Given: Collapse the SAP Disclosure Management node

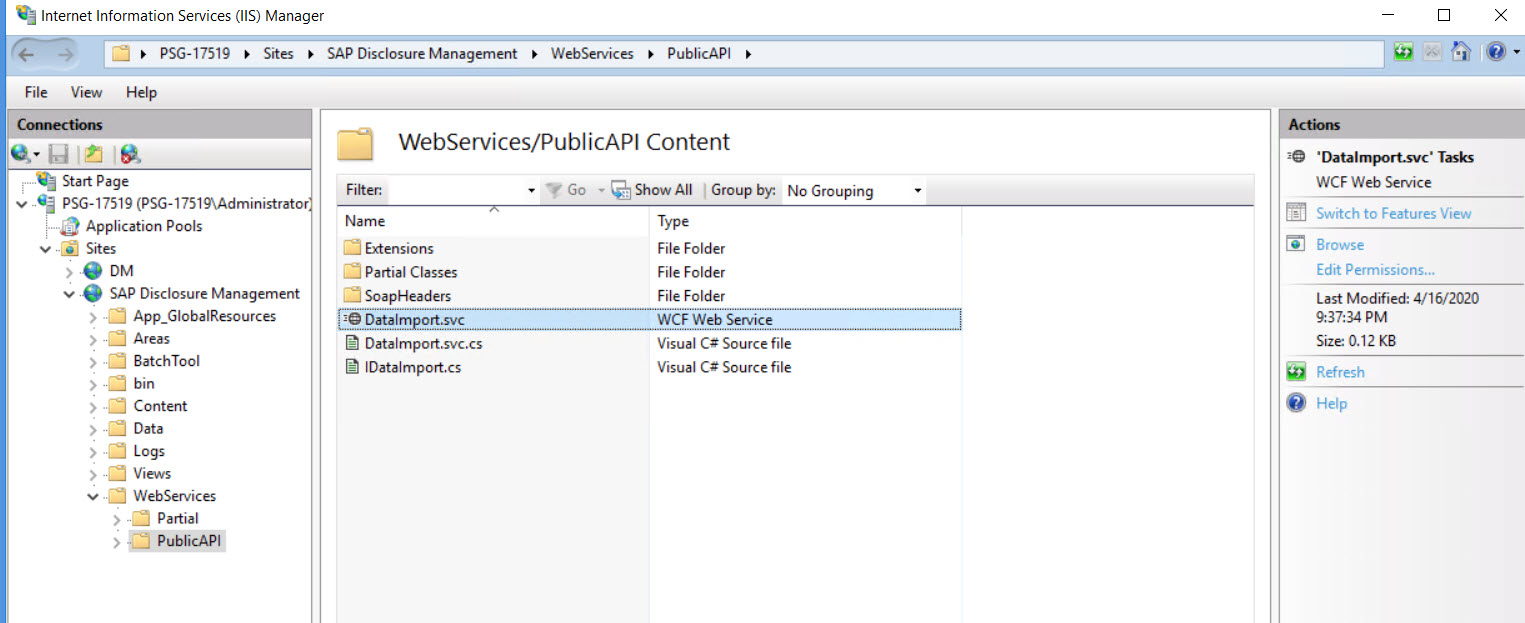Looking at the screenshot, I should pyautogui.click(x=69, y=294).
